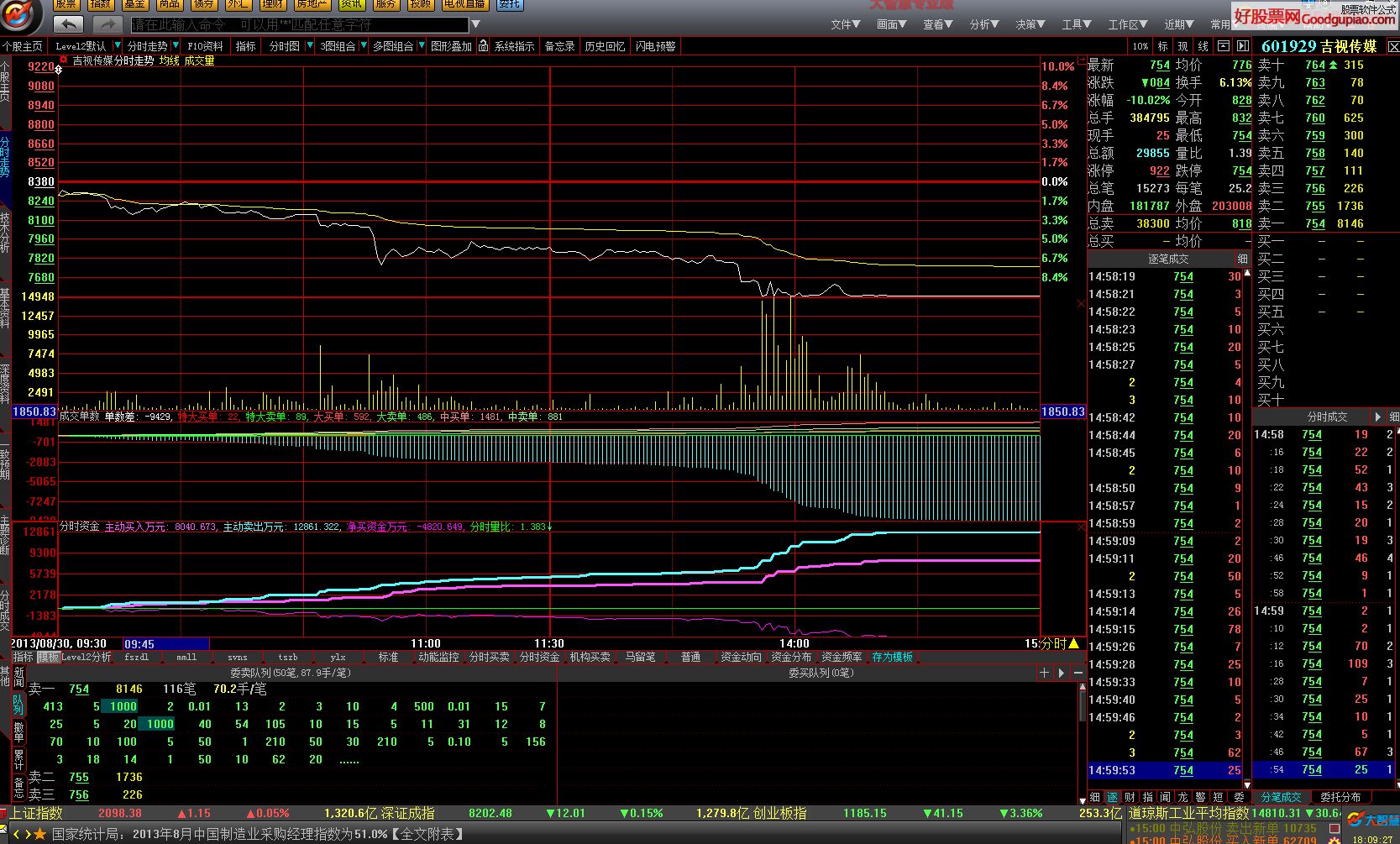Expand the command input history dropdown arrow
The height and width of the screenshot is (844, 1400).
(476, 25)
